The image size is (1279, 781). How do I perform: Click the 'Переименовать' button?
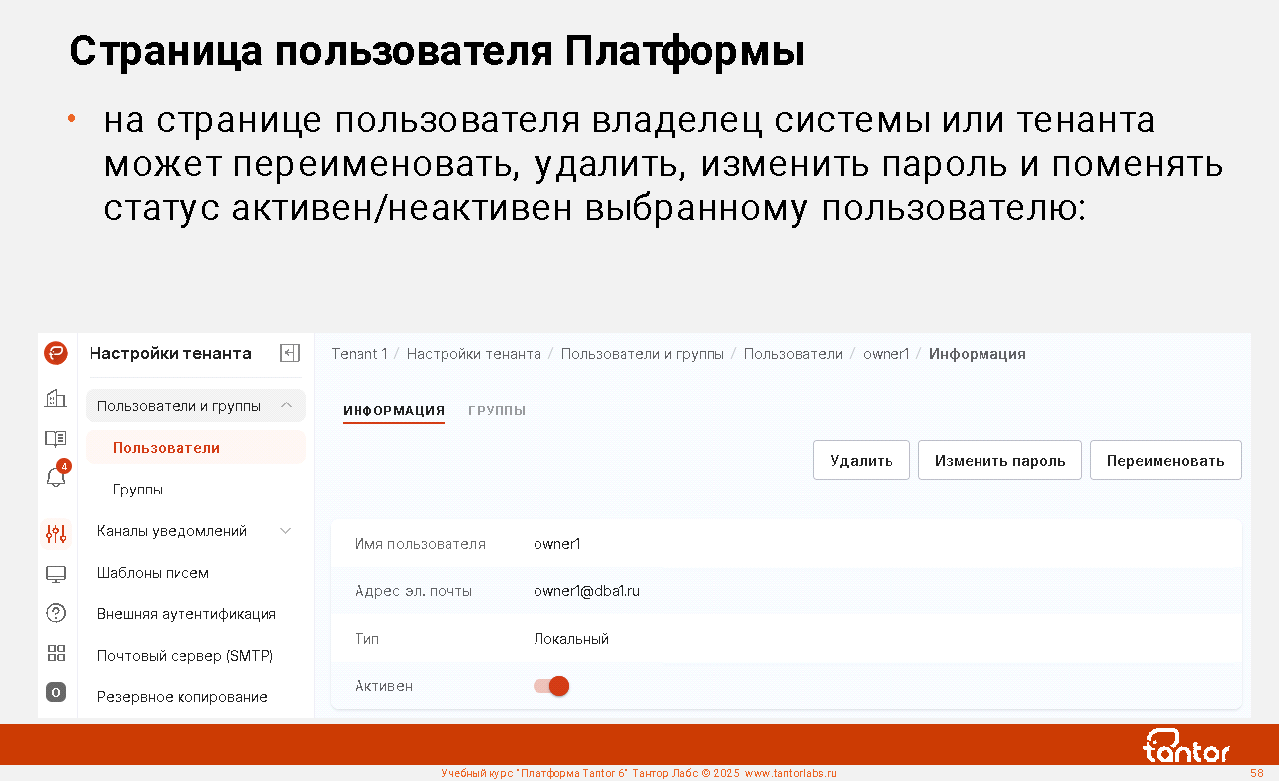(x=1165, y=460)
